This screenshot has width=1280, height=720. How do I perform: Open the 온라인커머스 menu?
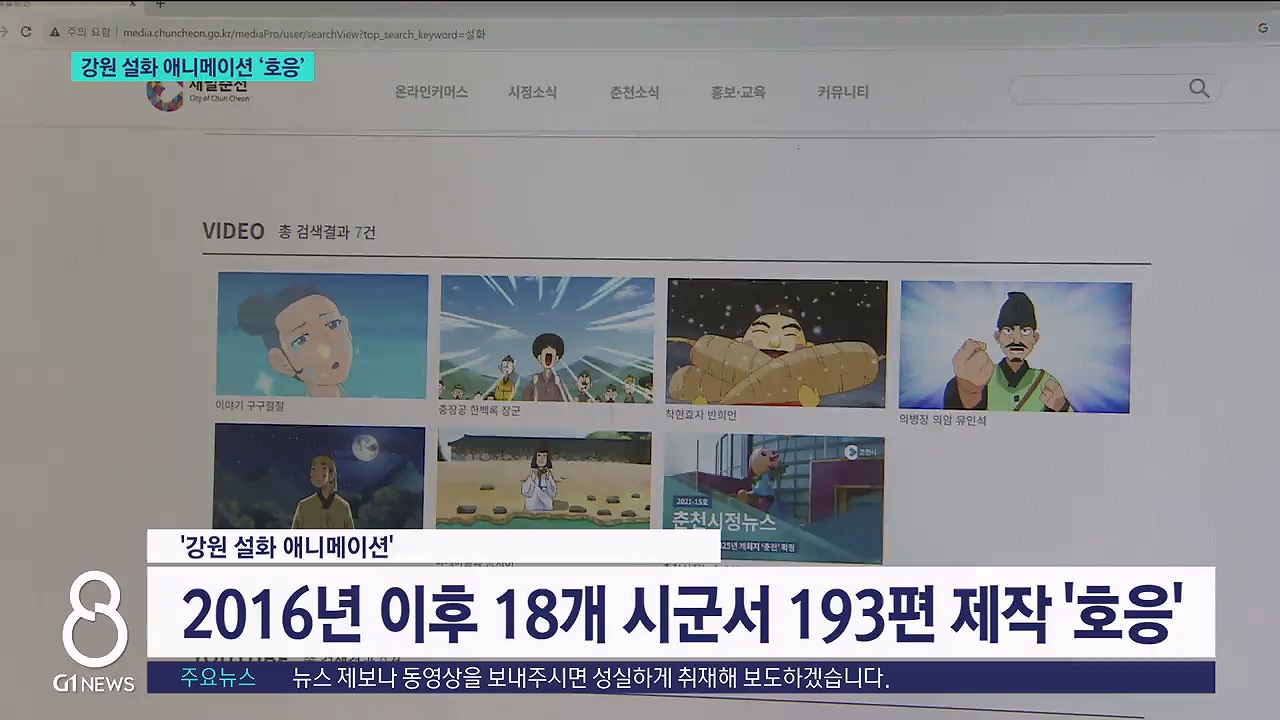point(431,92)
